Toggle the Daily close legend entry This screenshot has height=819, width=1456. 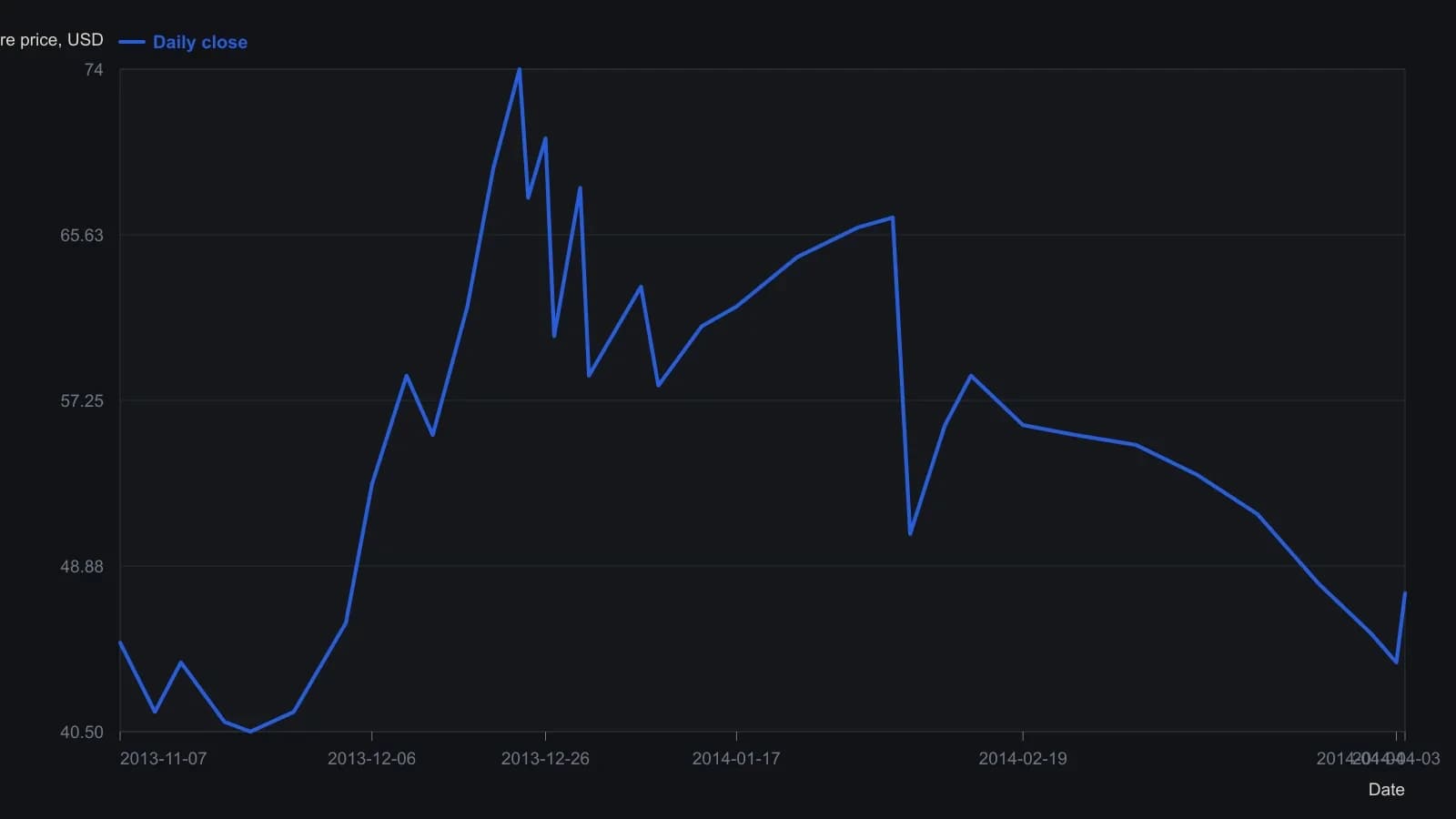coord(183,42)
